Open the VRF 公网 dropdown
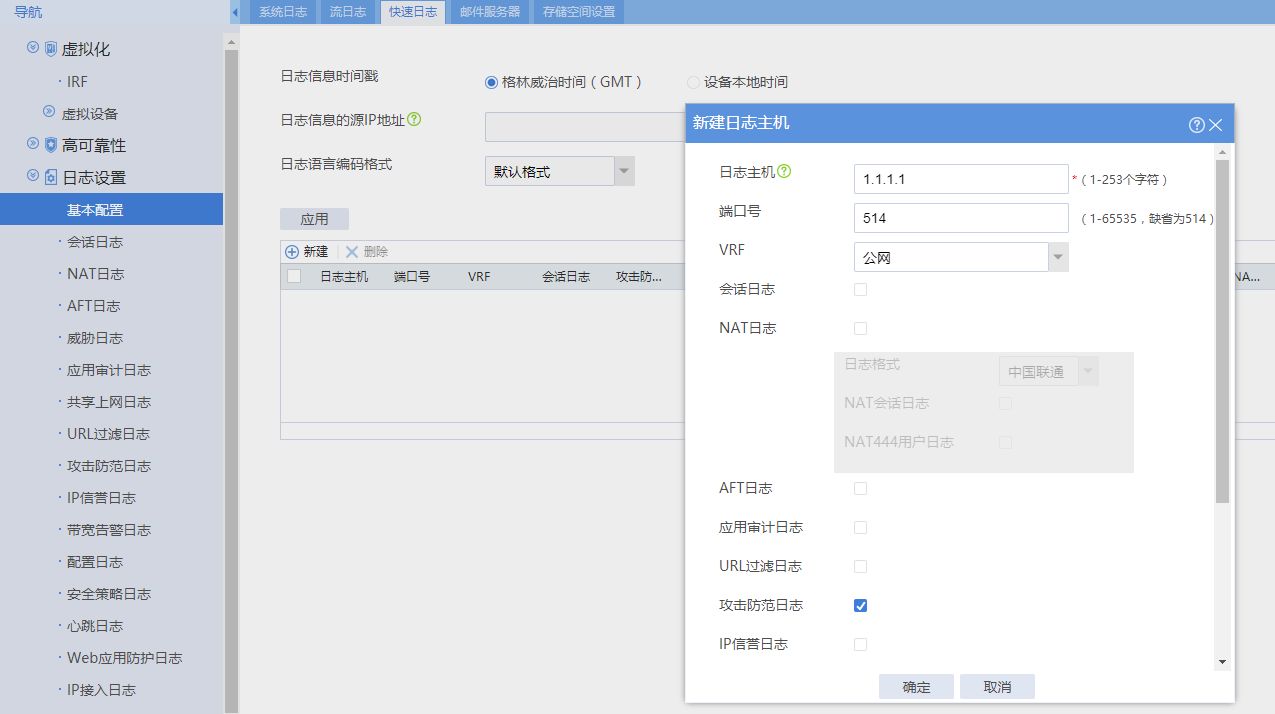Viewport: 1275px width, 714px height. tap(1058, 257)
